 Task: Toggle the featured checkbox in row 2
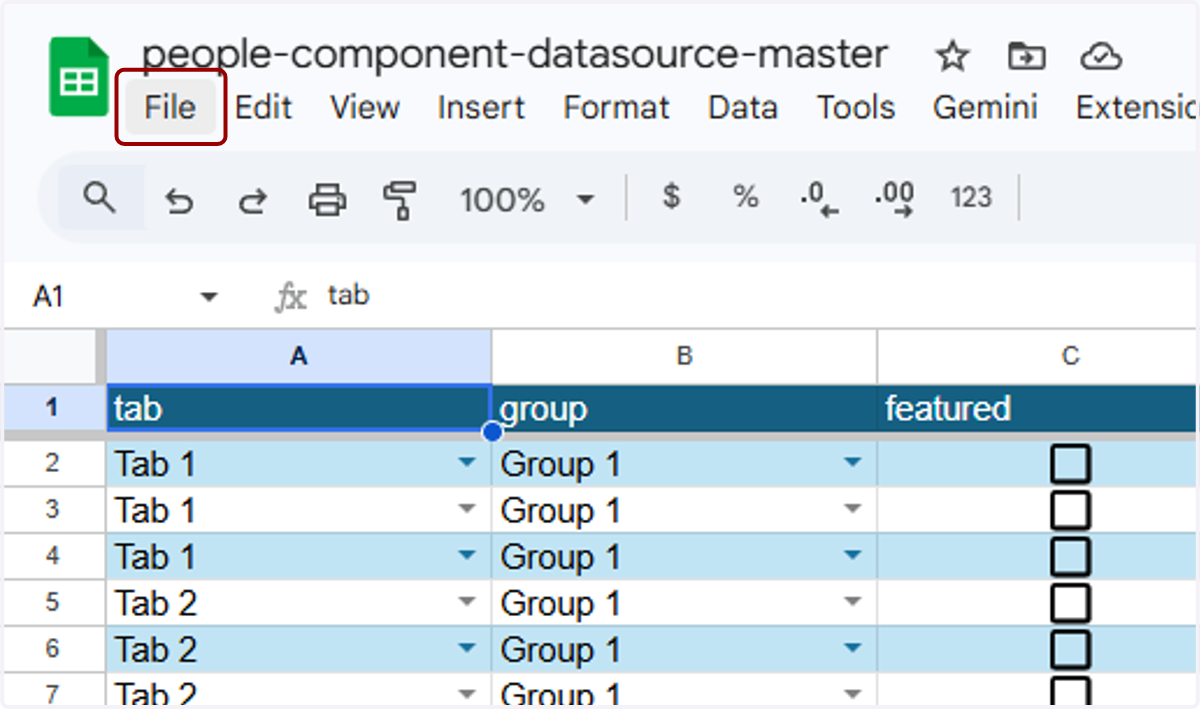[1071, 465]
